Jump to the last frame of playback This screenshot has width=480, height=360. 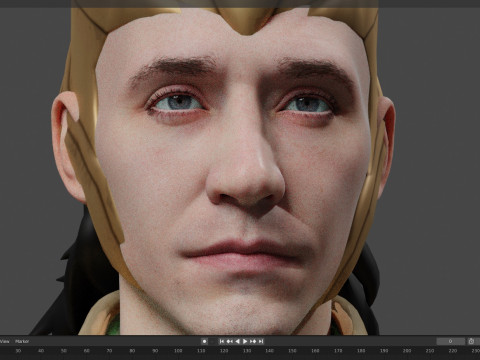(261, 341)
